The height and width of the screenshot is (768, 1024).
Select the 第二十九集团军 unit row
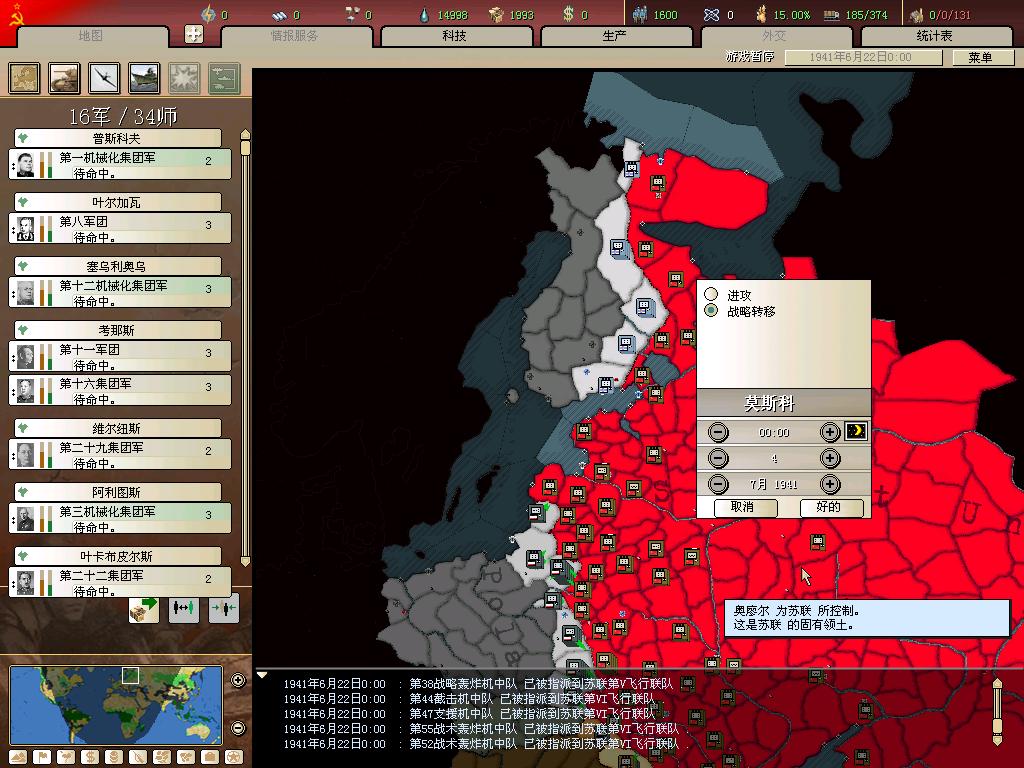[x=120, y=455]
